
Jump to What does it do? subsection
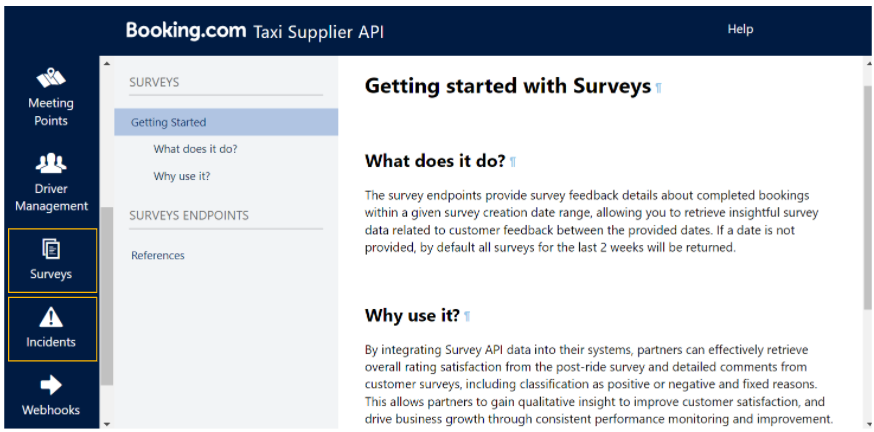(196, 149)
